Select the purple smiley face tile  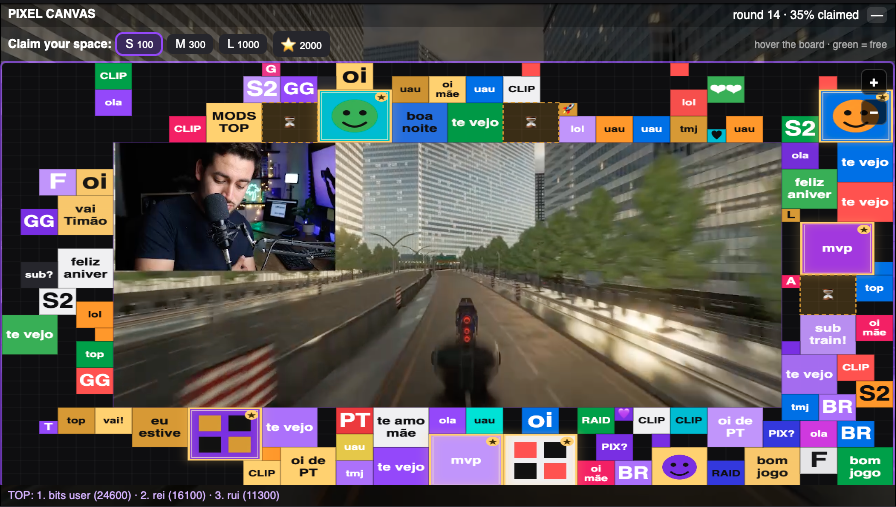coord(679,466)
